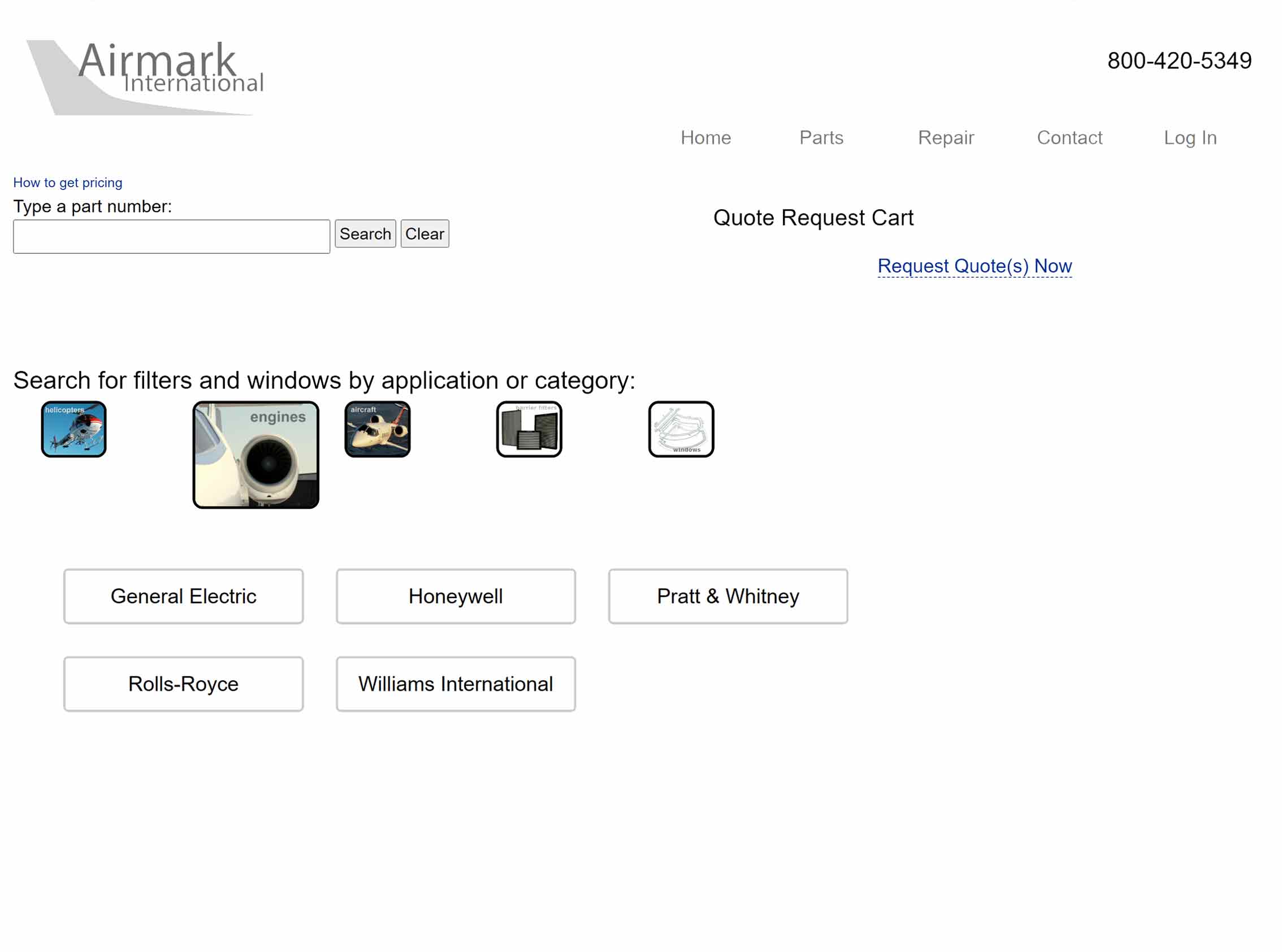The image size is (1282, 952).
Task: Open the aircraft category icon
Action: pyautogui.click(x=378, y=429)
